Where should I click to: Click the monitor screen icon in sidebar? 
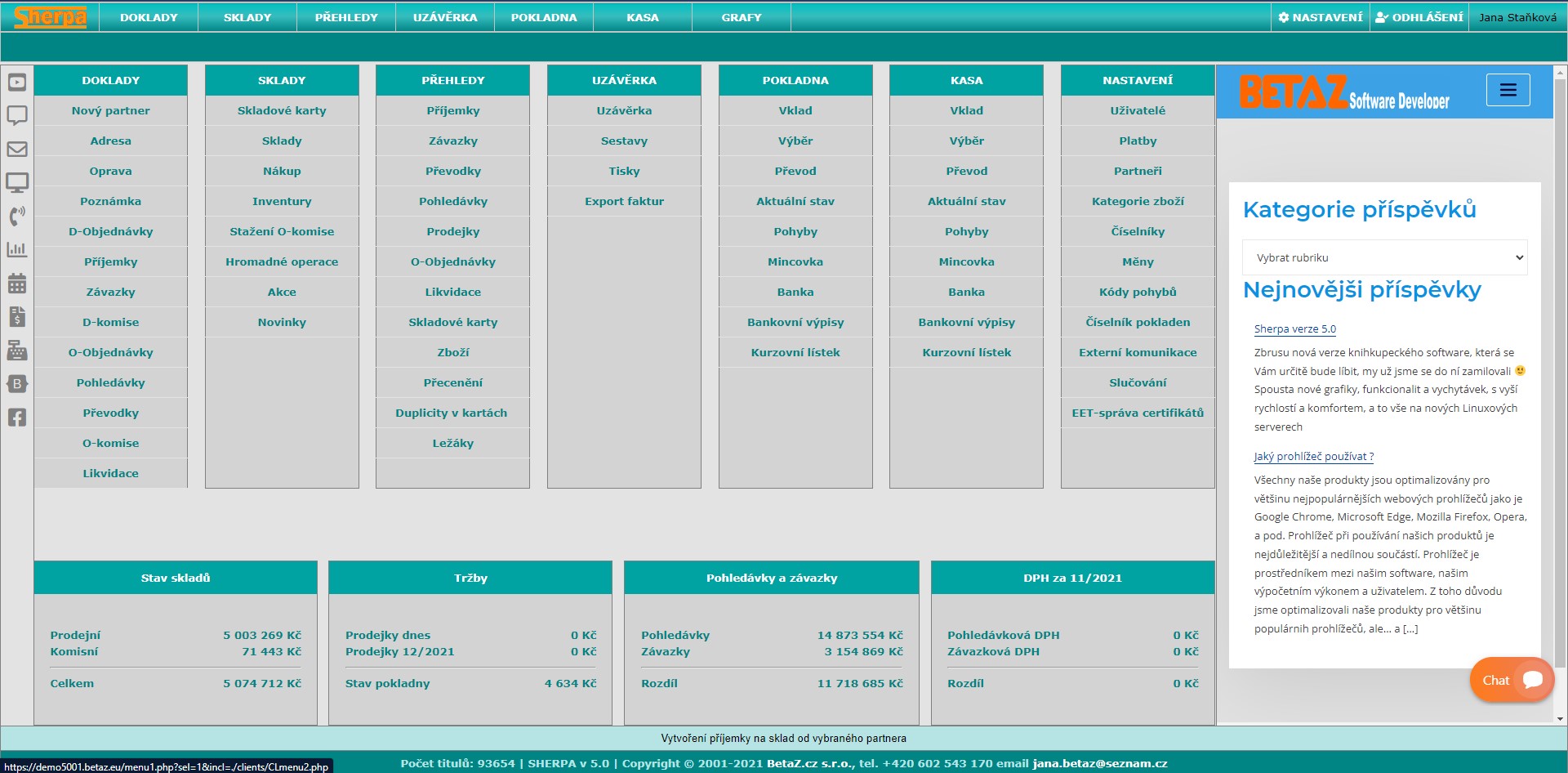point(17,182)
